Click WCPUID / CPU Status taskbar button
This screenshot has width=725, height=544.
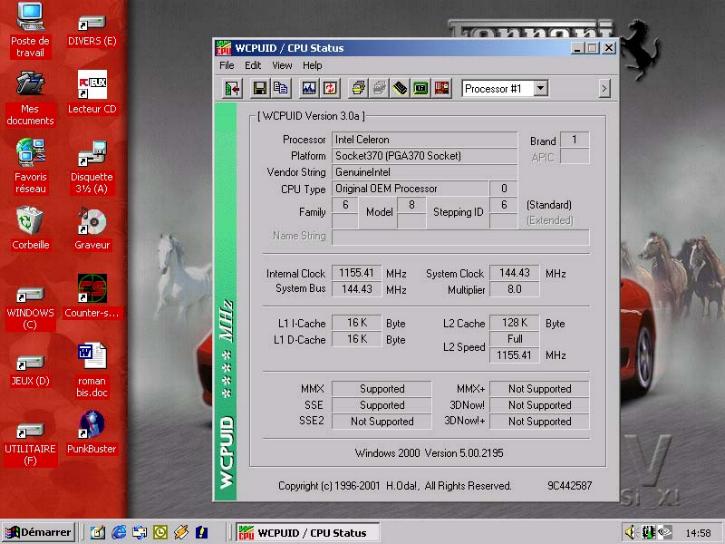308,533
